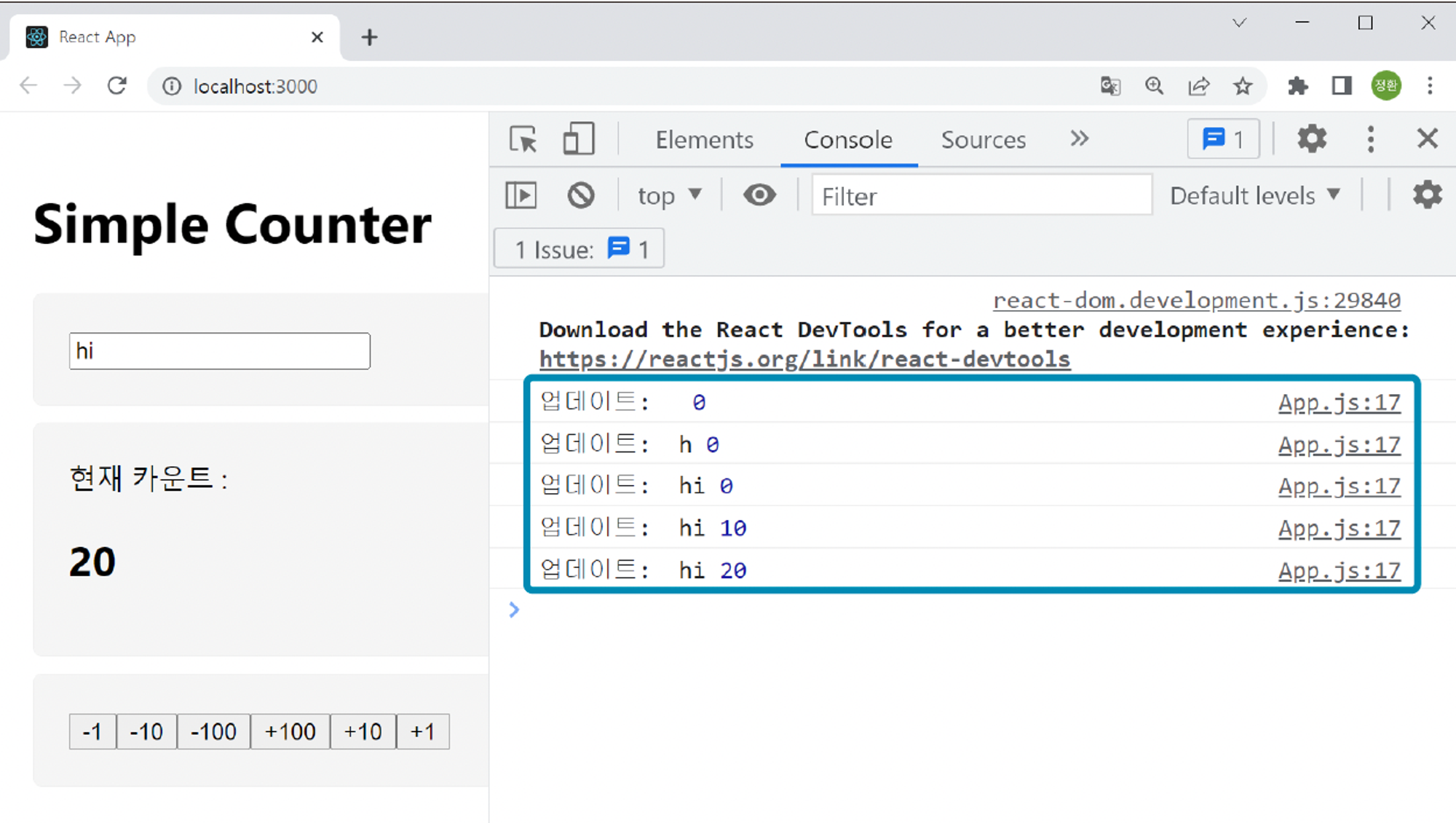The height and width of the screenshot is (823, 1456).
Task: Click the +10 button
Action: point(363,731)
